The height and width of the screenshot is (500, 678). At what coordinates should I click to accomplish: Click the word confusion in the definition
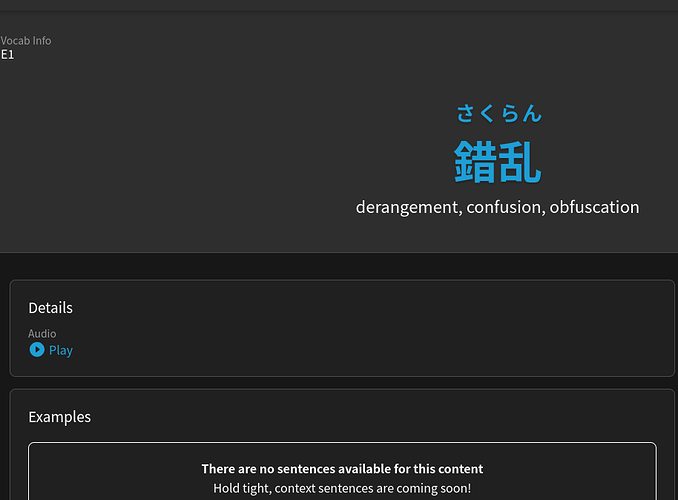pyautogui.click(x=505, y=207)
